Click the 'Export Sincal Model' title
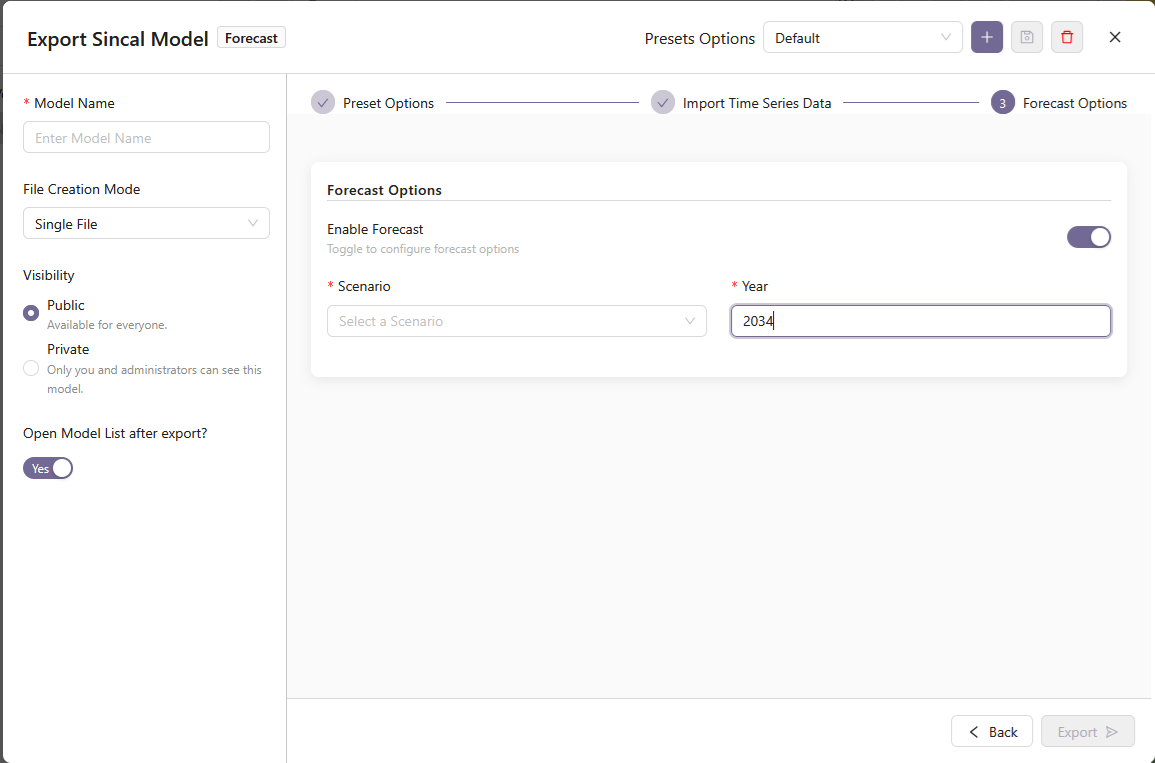 coord(118,39)
